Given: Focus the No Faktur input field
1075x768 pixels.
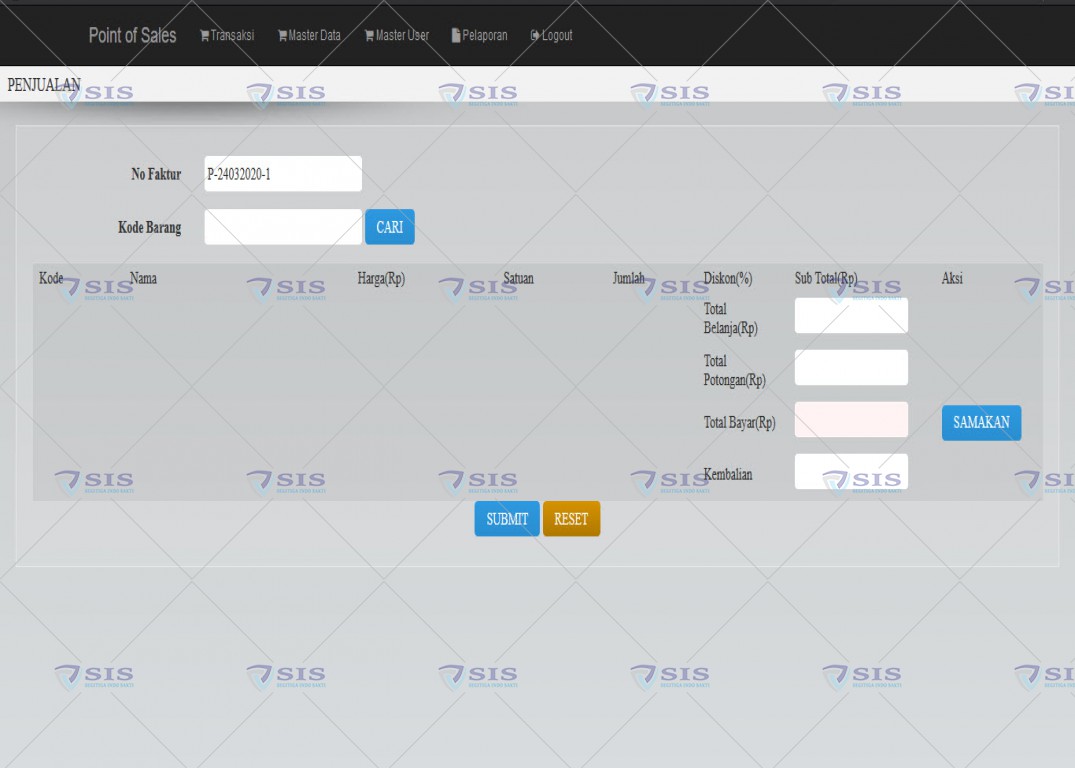Looking at the screenshot, I should pos(283,174).
